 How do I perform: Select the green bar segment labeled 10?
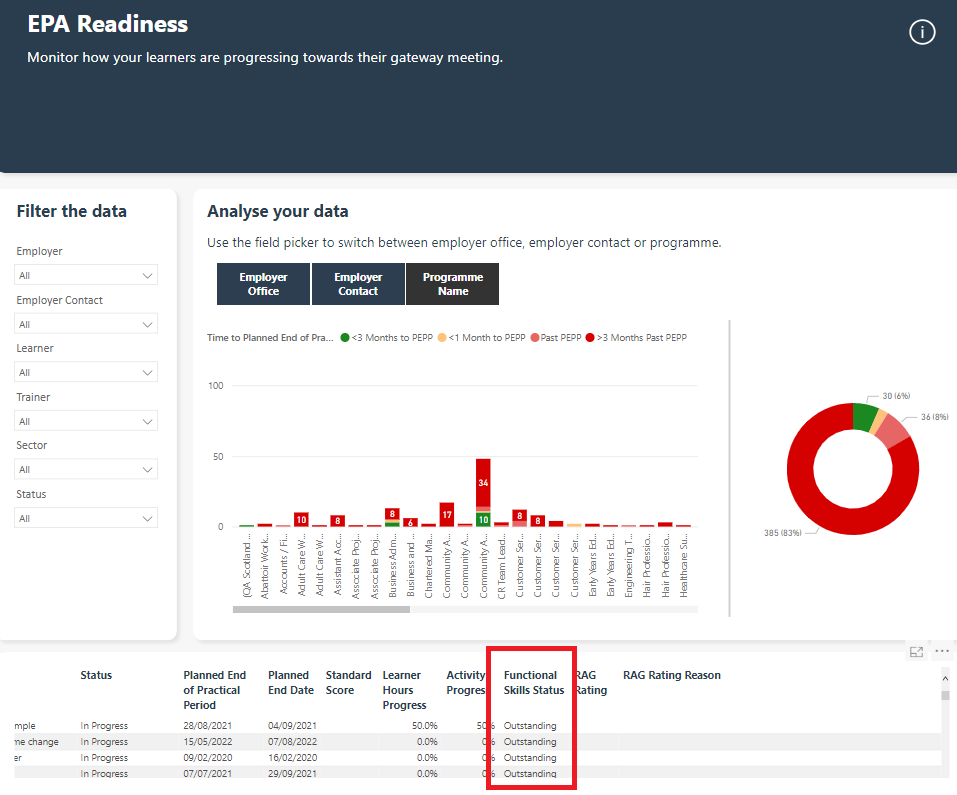pyautogui.click(x=483, y=520)
